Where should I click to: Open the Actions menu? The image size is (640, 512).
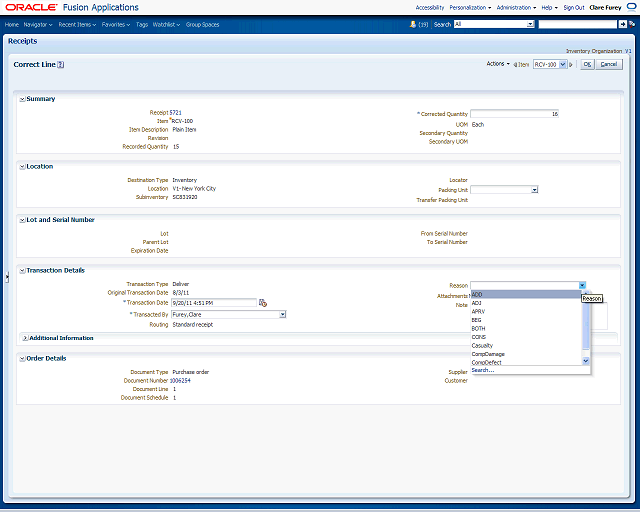[497, 64]
